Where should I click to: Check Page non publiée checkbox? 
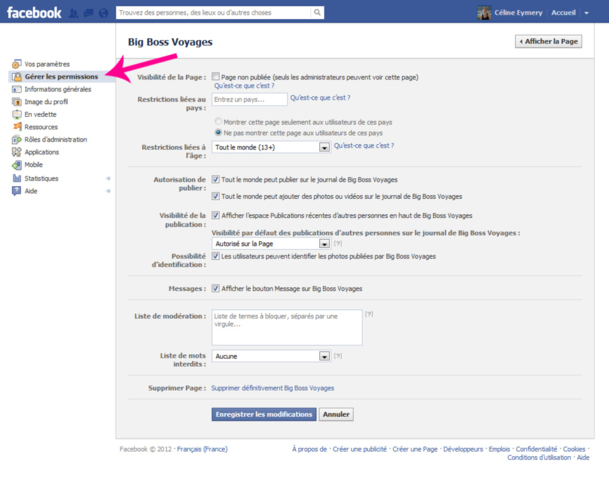[216, 77]
